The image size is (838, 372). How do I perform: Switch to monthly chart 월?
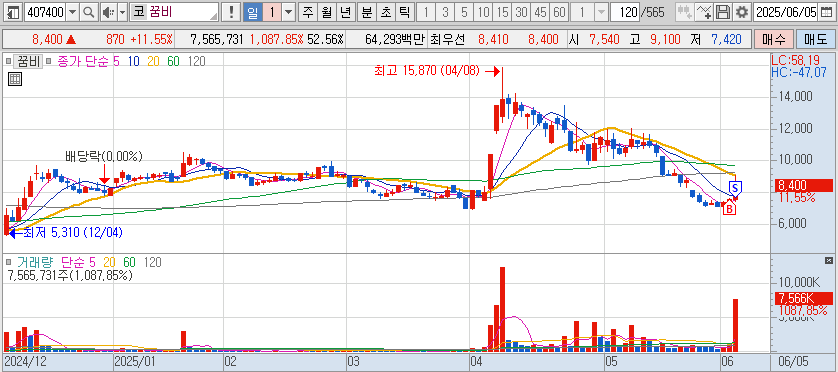click(327, 12)
